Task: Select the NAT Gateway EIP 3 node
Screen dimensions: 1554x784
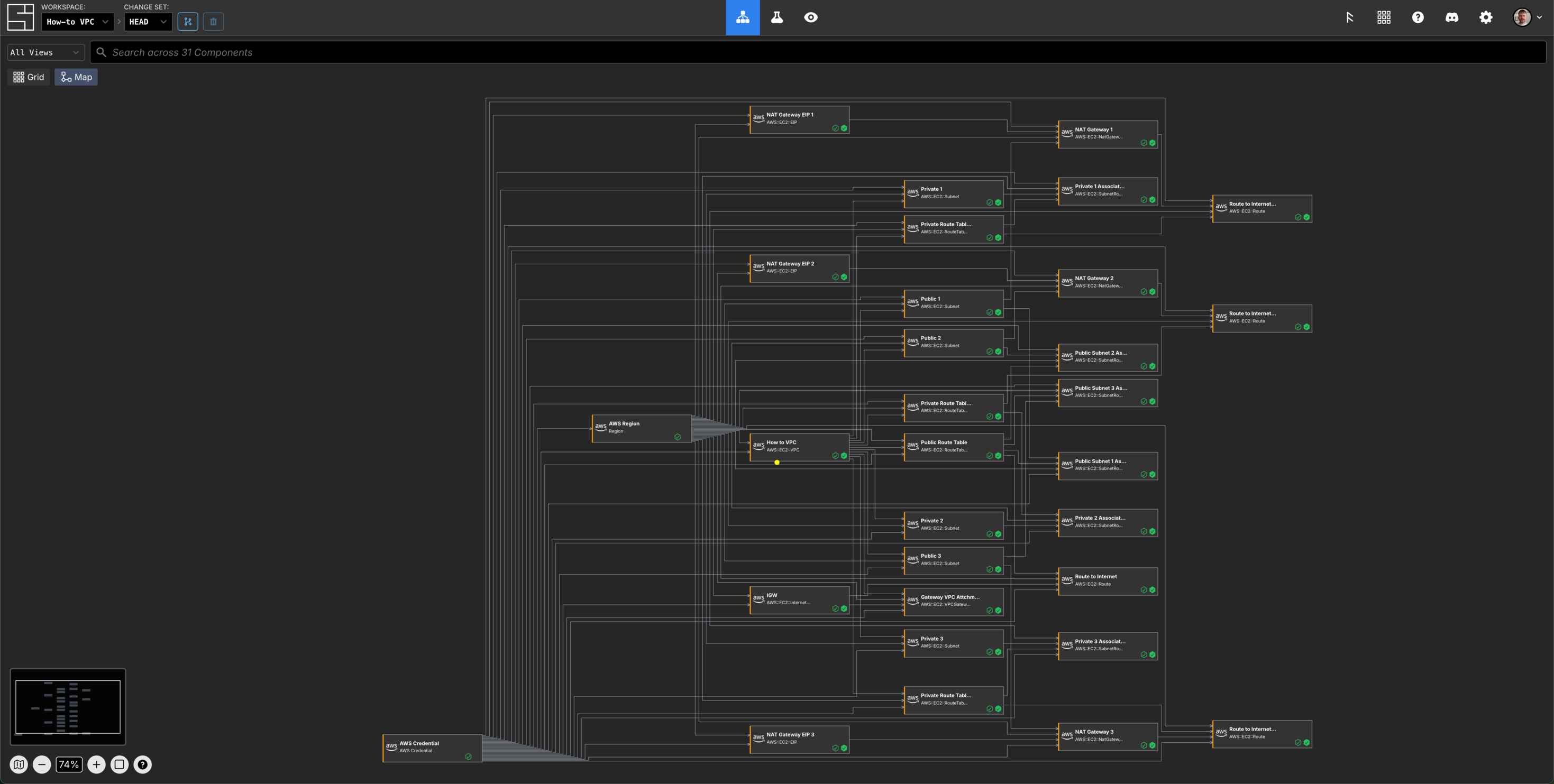Action: (799, 740)
